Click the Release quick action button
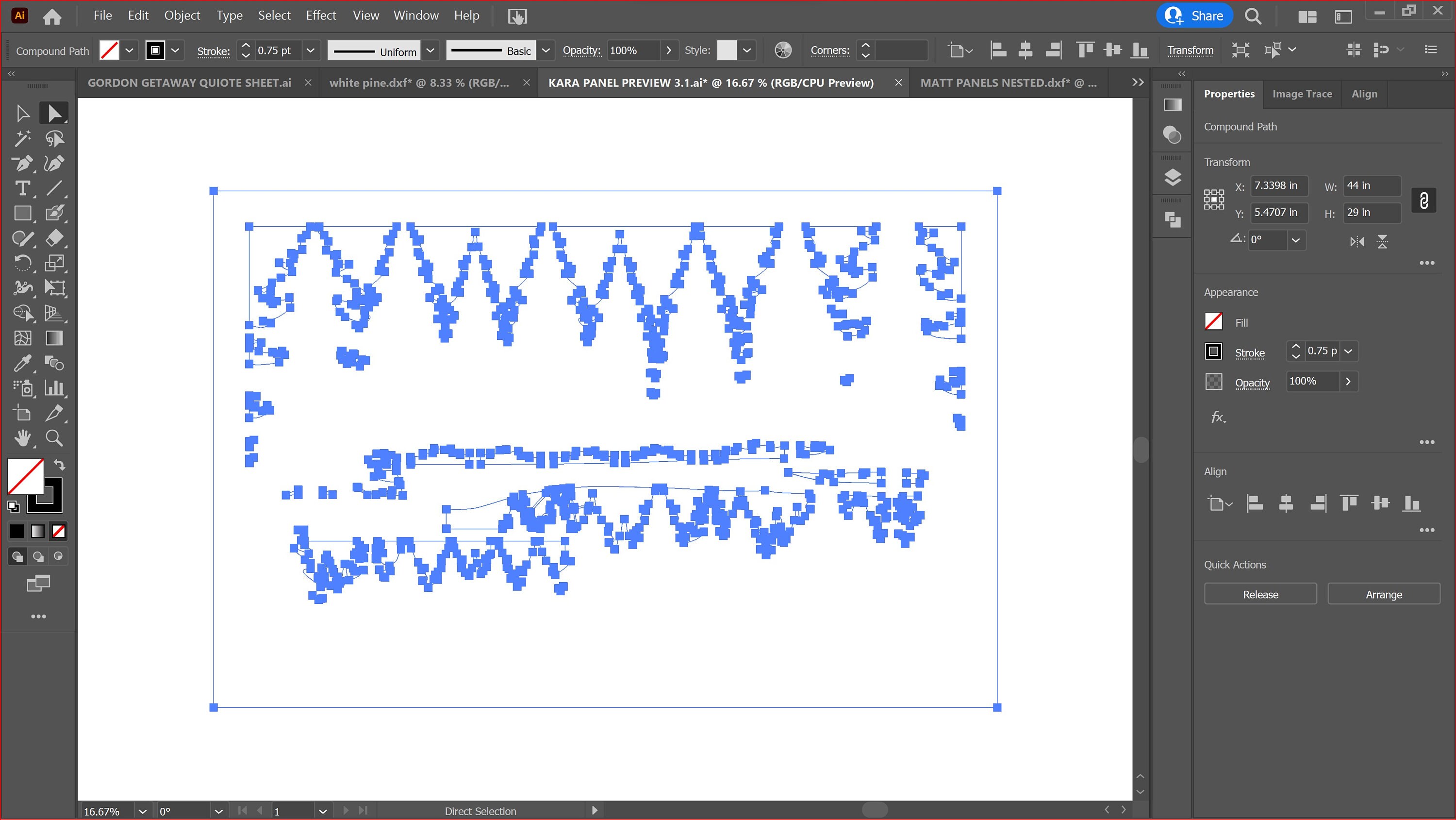The height and width of the screenshot is (820, 1456). 1260,594
